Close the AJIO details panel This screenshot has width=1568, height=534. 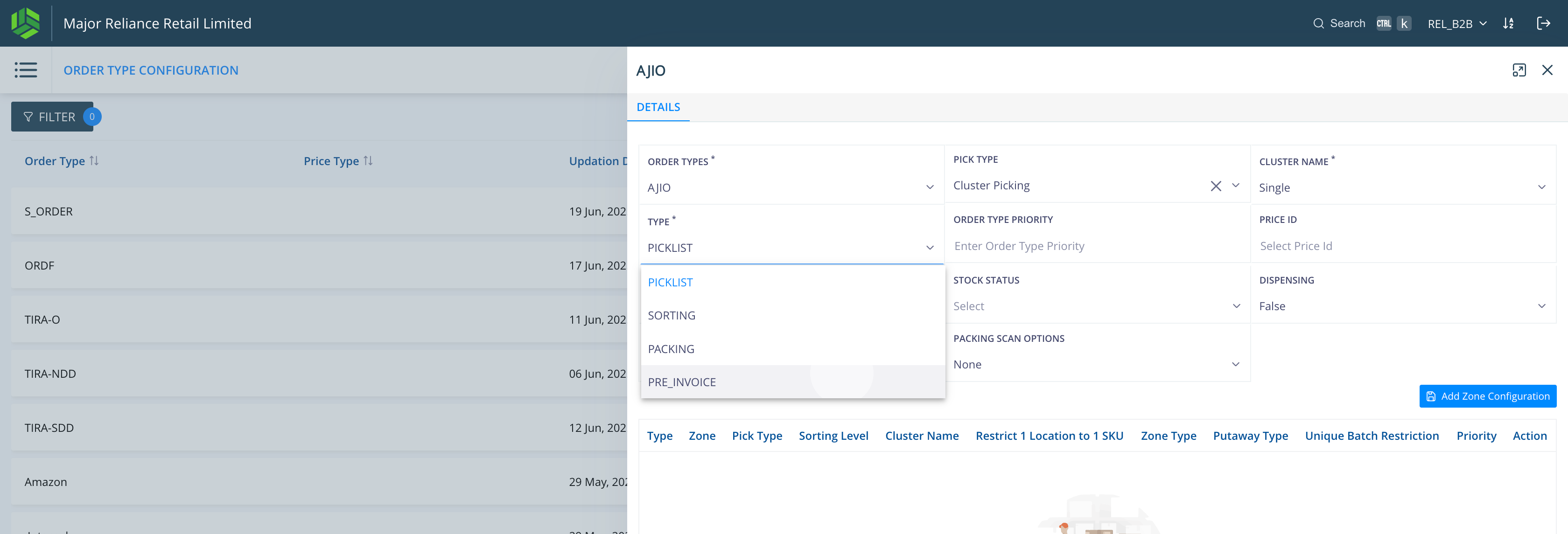(1547, 70)
